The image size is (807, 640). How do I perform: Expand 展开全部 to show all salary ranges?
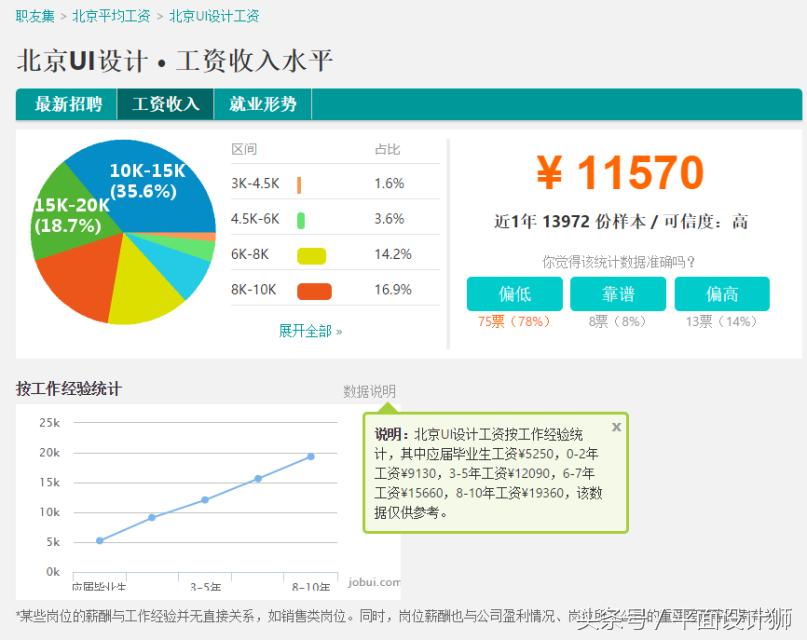click(x=308, y=330)
